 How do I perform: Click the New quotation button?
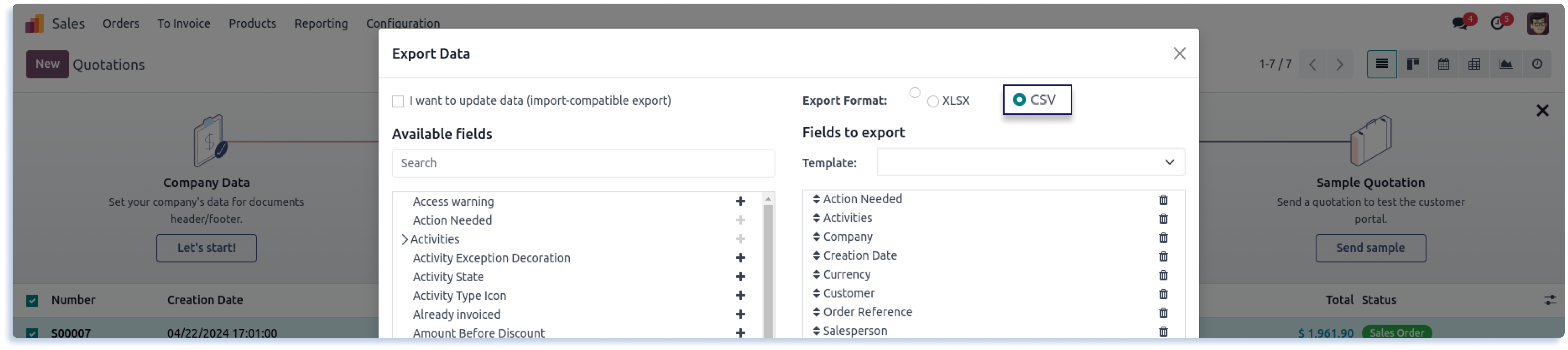48,64
